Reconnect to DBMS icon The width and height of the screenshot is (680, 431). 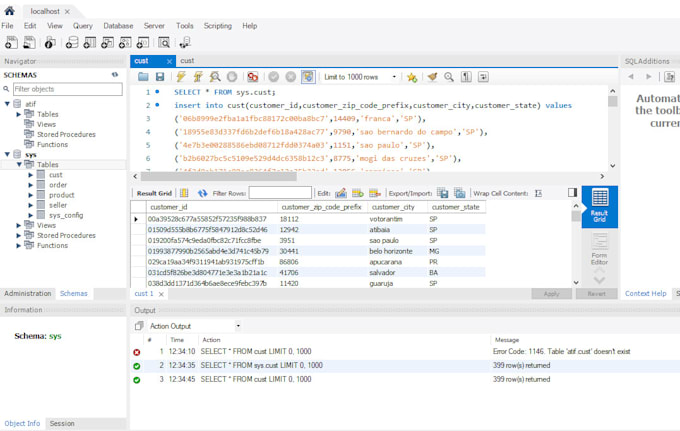pos(185,42)
